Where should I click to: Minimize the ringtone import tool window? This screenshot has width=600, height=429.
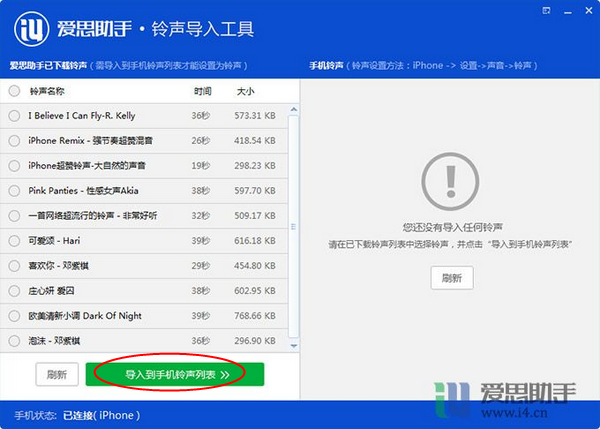coord(568,11)
